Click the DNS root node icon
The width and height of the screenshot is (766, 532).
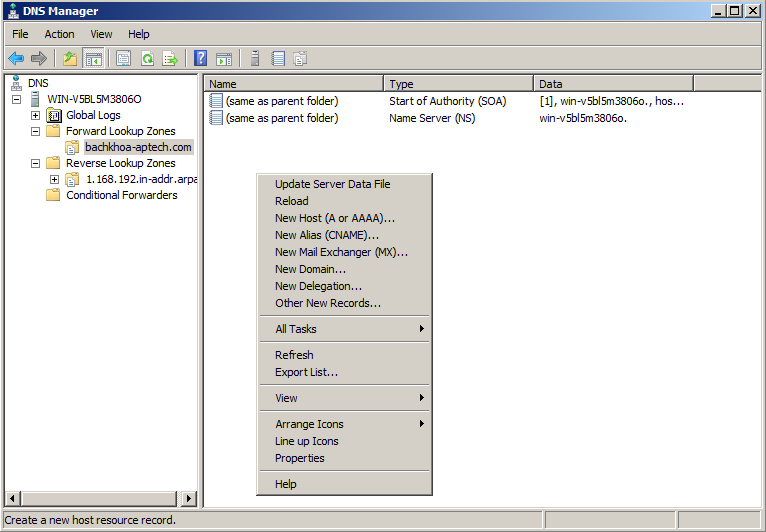(x=16, y=83)
